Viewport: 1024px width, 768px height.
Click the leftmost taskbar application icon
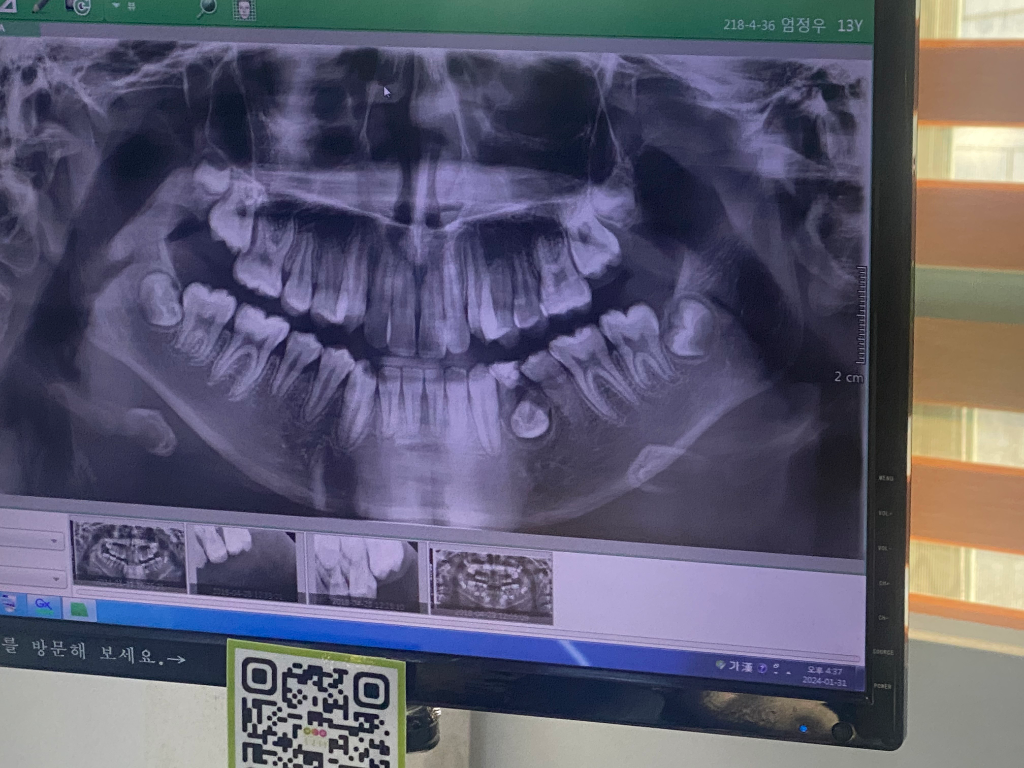coord(8,602)
